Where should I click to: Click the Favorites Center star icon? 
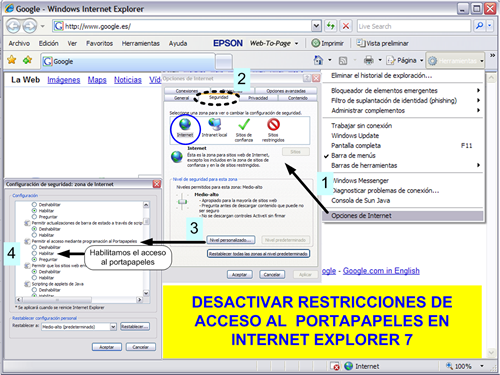[x=12, y=60]
